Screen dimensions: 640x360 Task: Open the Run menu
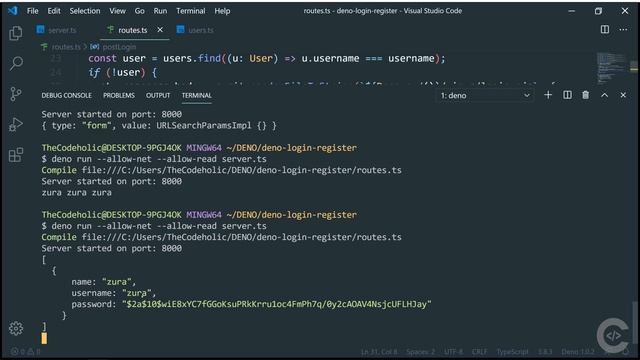click(160, 11)
